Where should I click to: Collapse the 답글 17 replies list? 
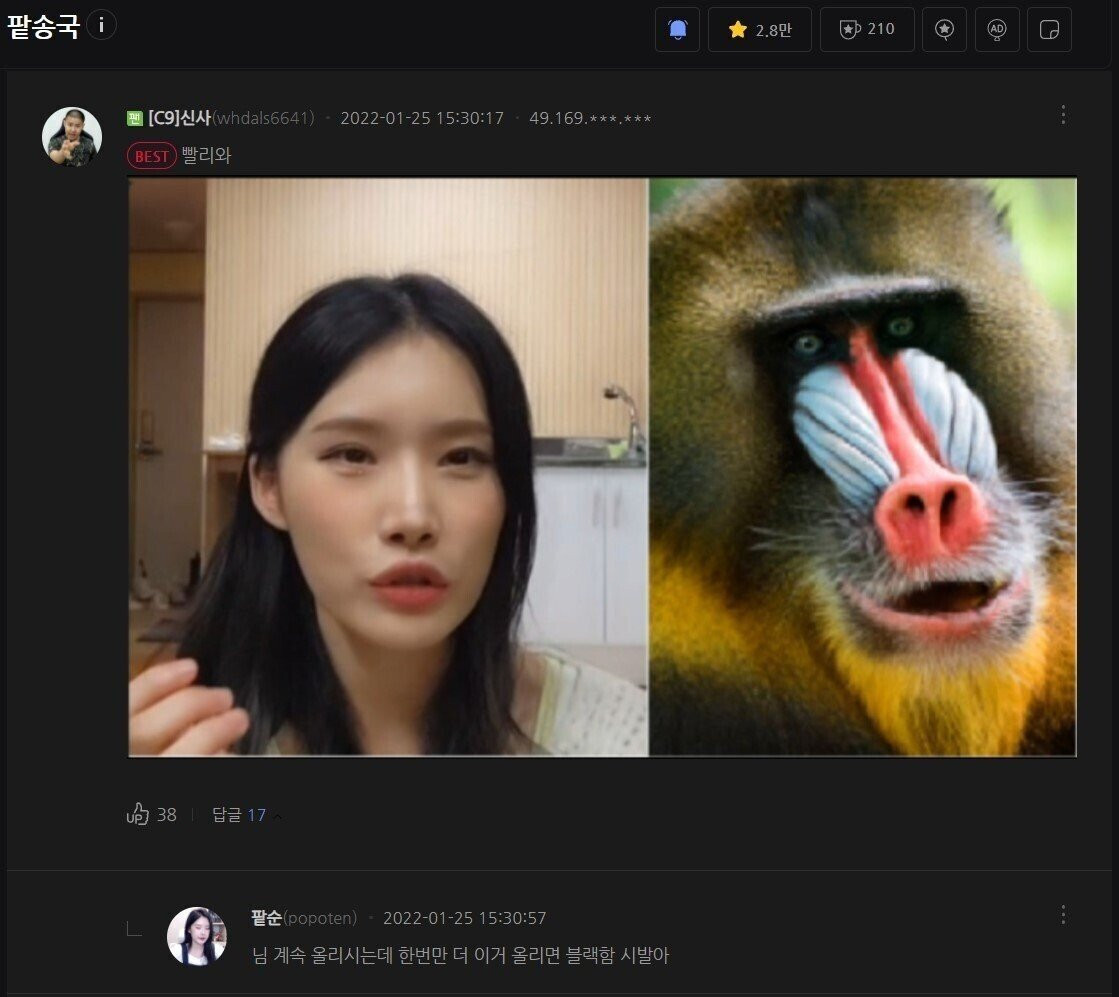pos(246,815)
